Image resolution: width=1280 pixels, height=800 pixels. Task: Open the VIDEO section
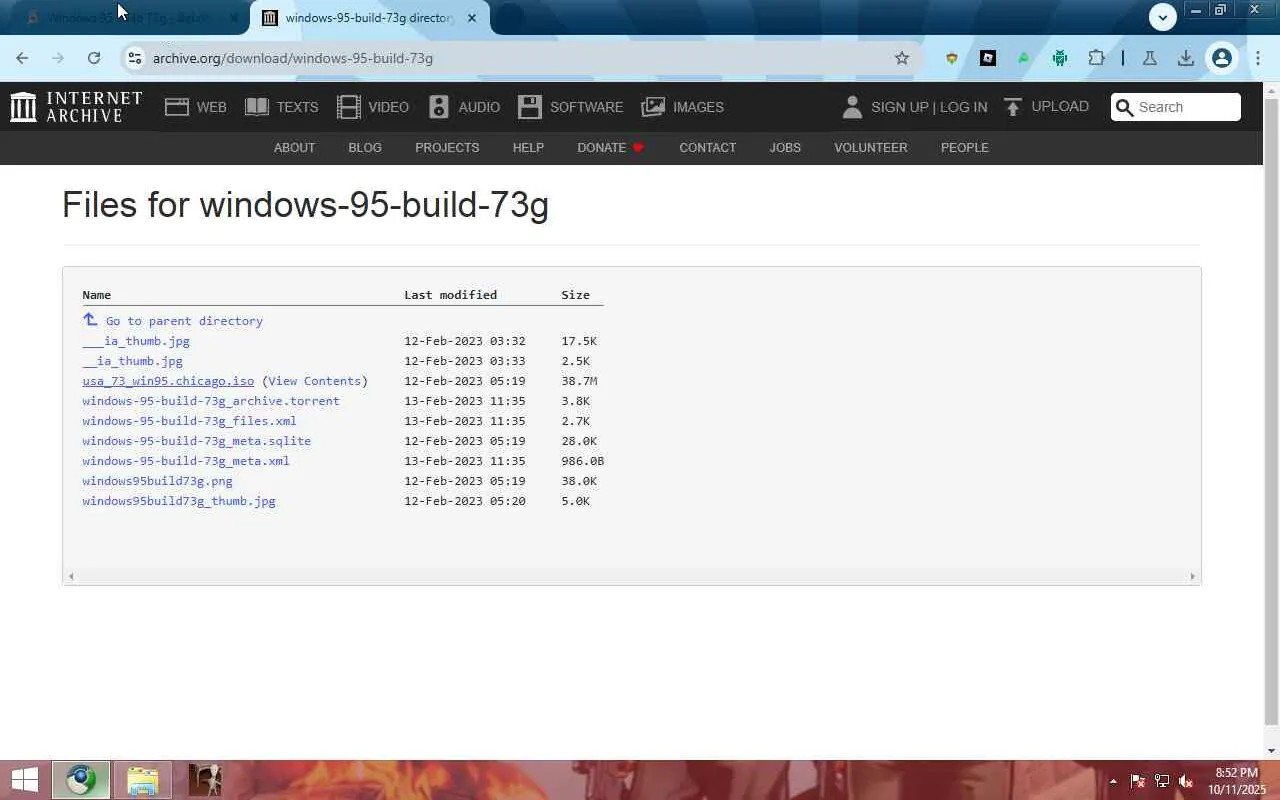373,107
